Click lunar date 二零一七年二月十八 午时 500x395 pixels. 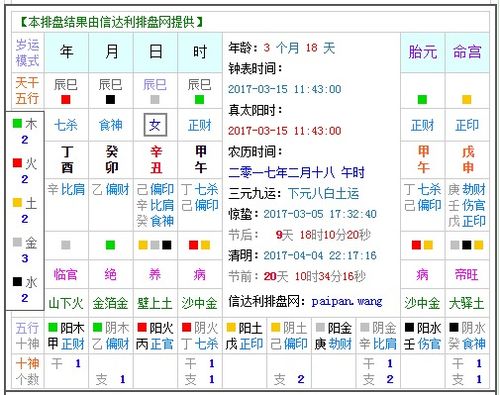pyautogui.click(x=296, y=172)
